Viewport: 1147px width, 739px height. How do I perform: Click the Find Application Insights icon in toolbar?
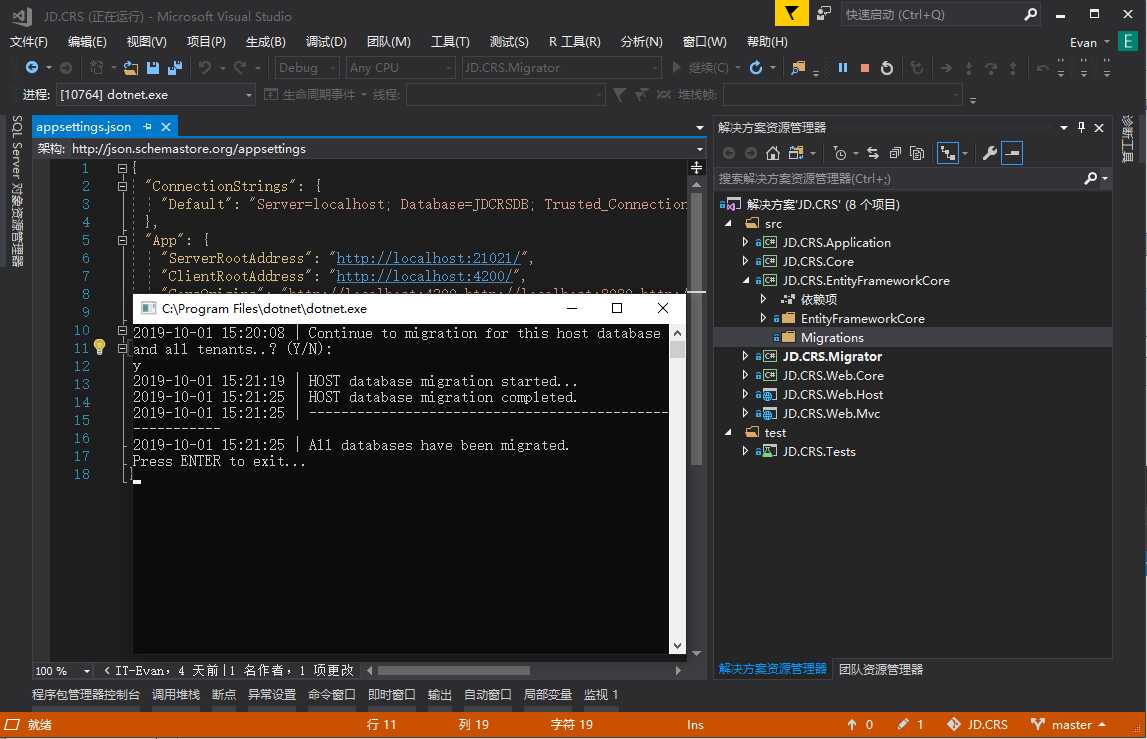tap(798, 67)
